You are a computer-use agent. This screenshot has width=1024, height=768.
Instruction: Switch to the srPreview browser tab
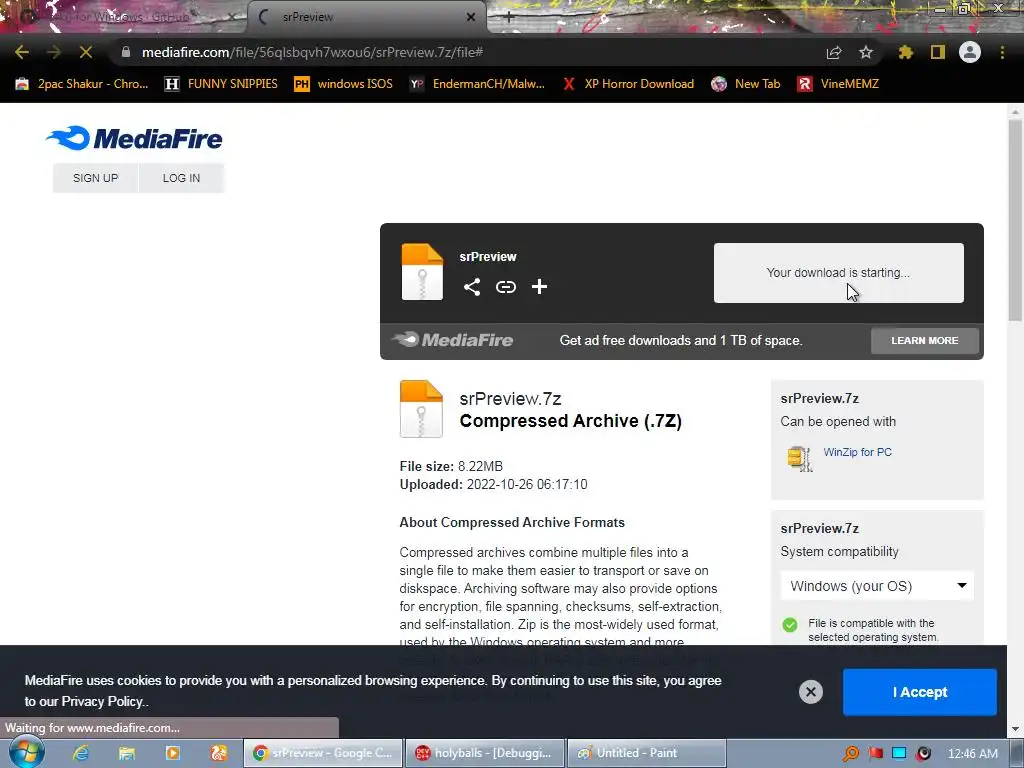[x=366, y=17]
